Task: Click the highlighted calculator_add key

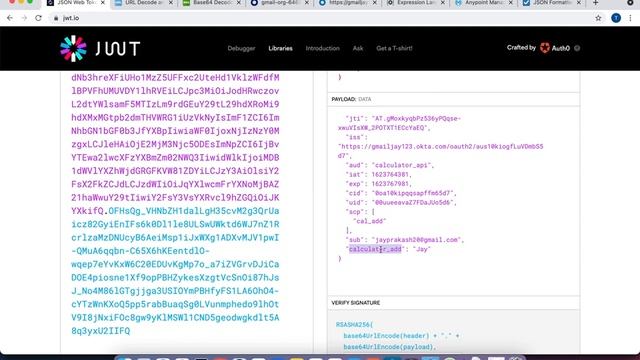Action: tap(375, 249)
